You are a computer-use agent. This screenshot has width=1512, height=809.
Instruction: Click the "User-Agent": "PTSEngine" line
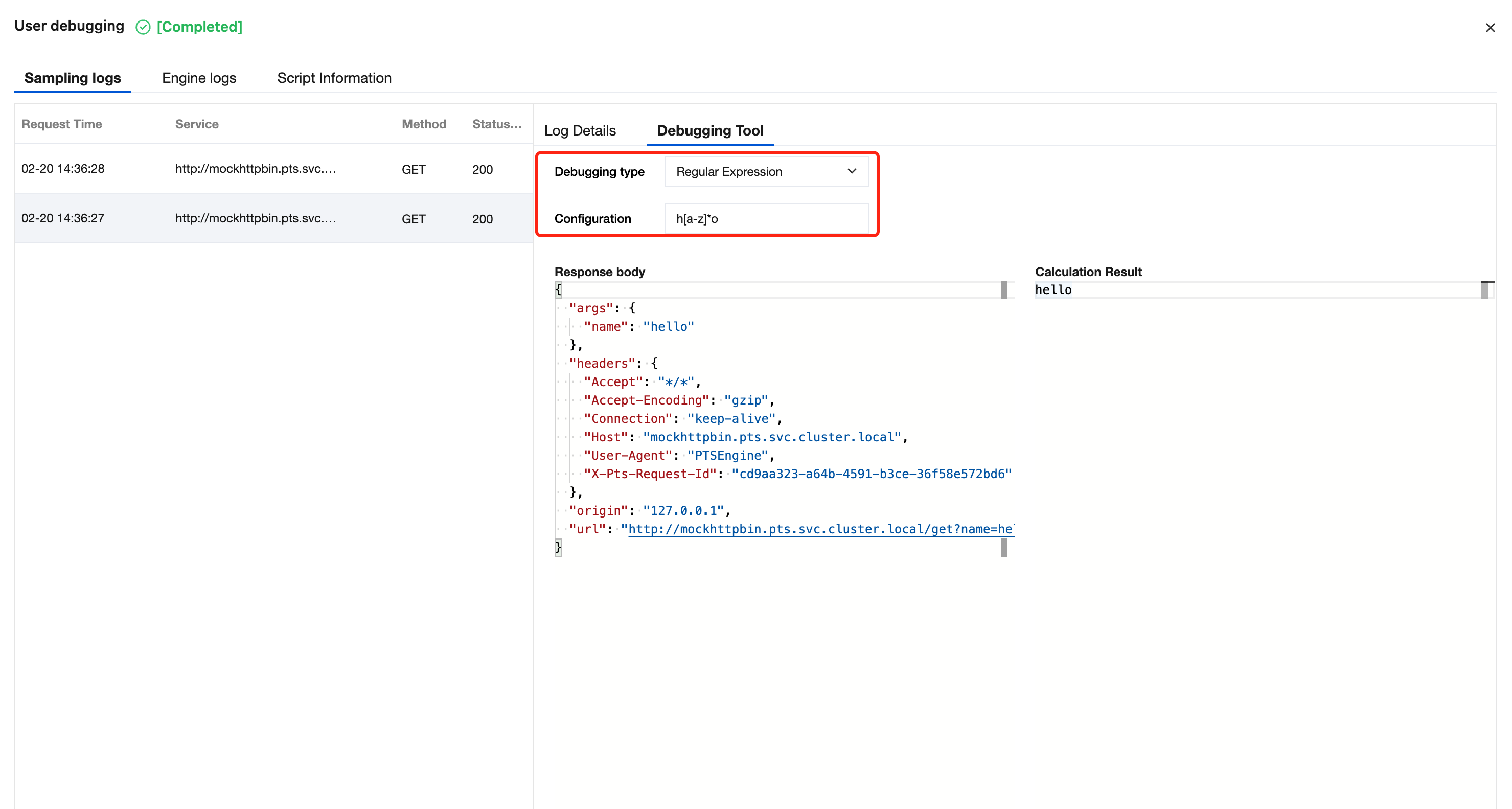[x=679, y=456]
